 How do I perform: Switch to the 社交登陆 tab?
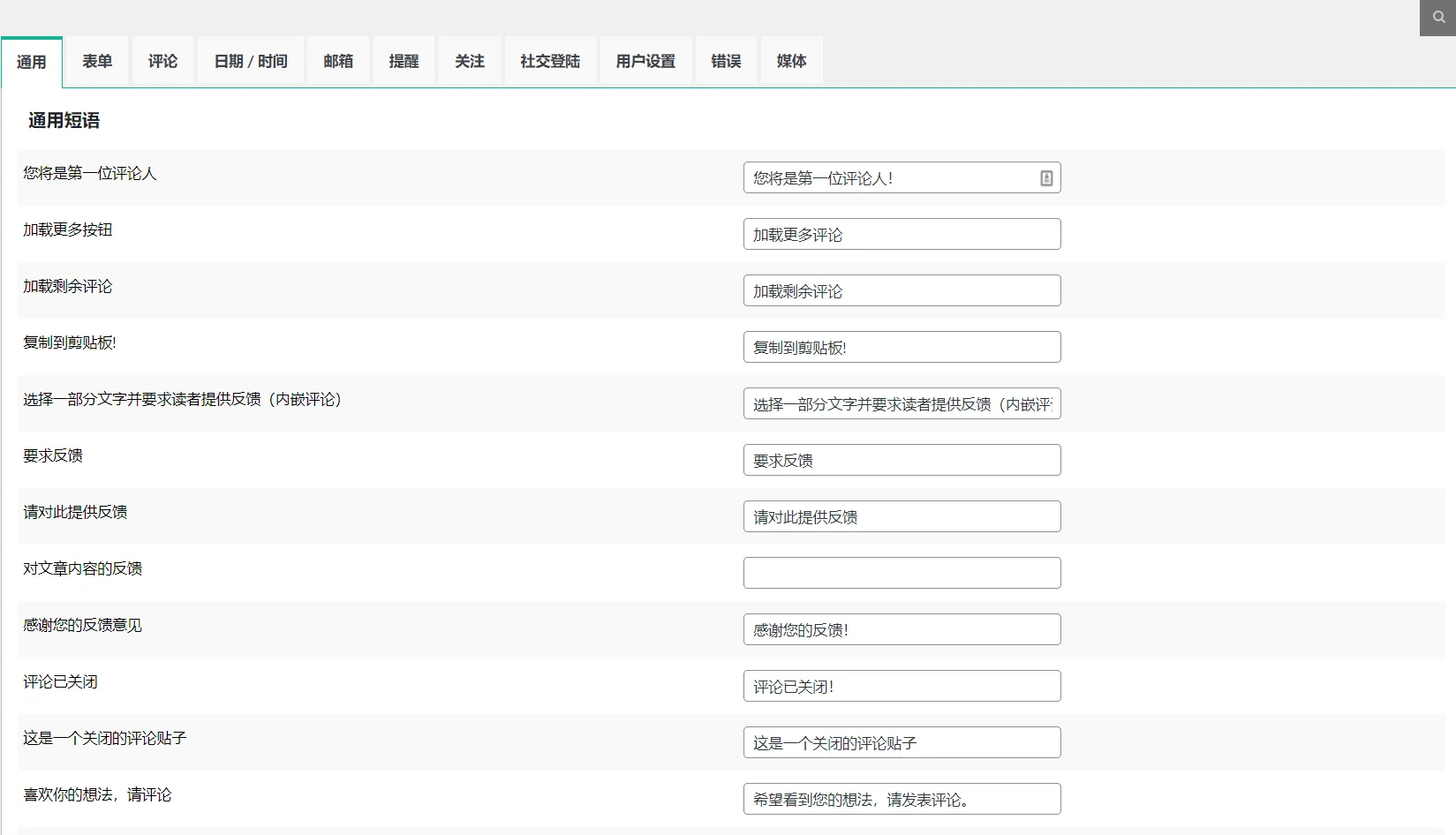[550, 61]
